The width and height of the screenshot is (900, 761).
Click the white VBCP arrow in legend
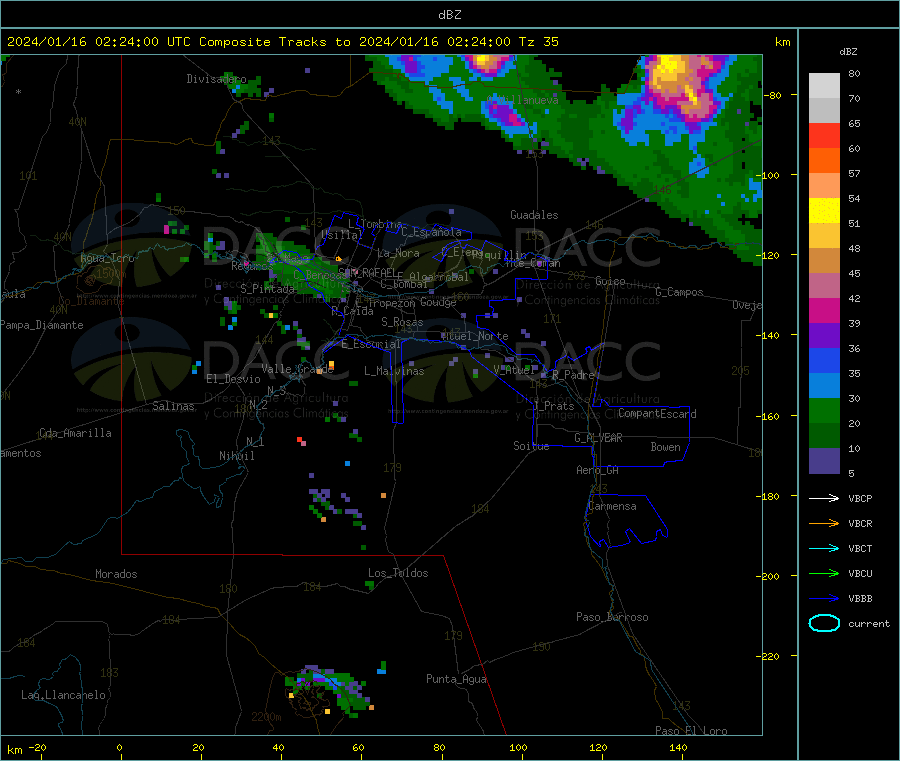pyautogui.click(x=824, y=498)
